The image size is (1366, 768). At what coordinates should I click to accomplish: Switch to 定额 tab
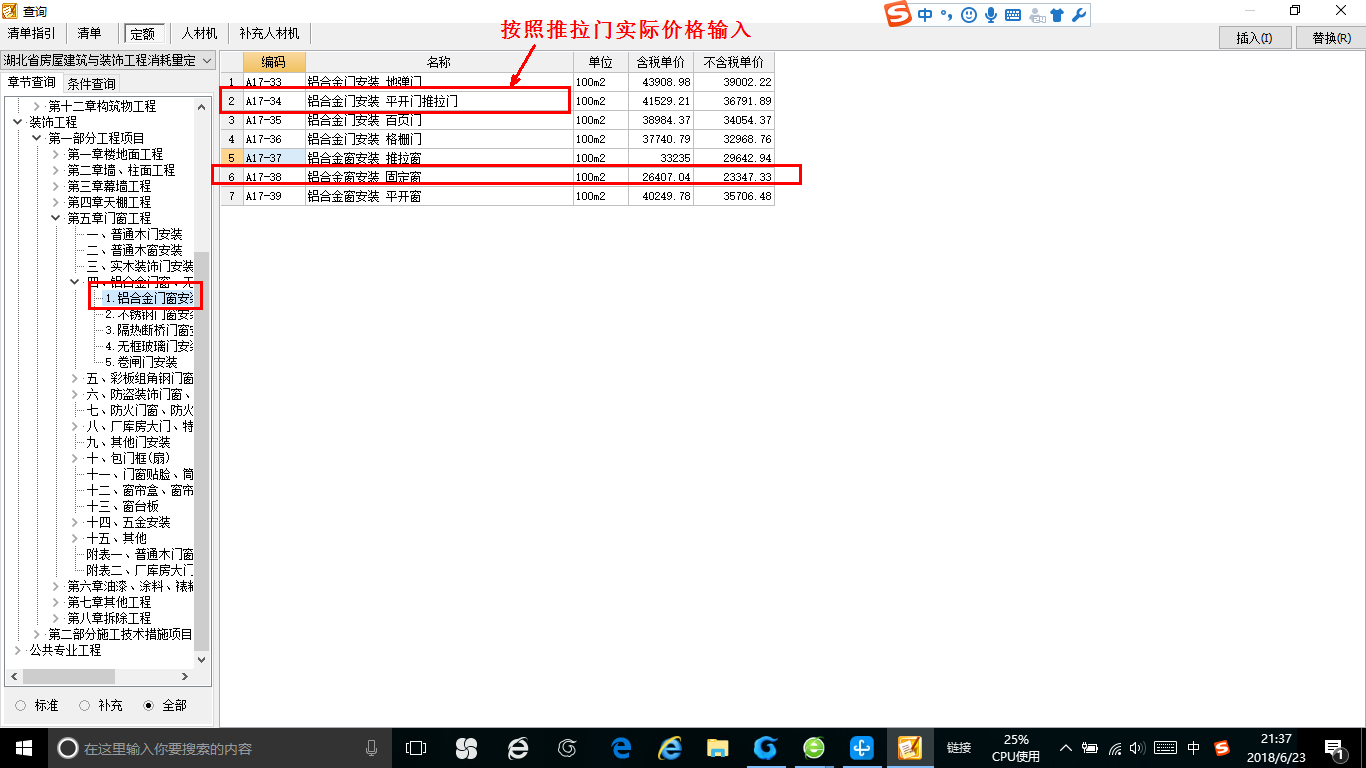pos(145,33)
